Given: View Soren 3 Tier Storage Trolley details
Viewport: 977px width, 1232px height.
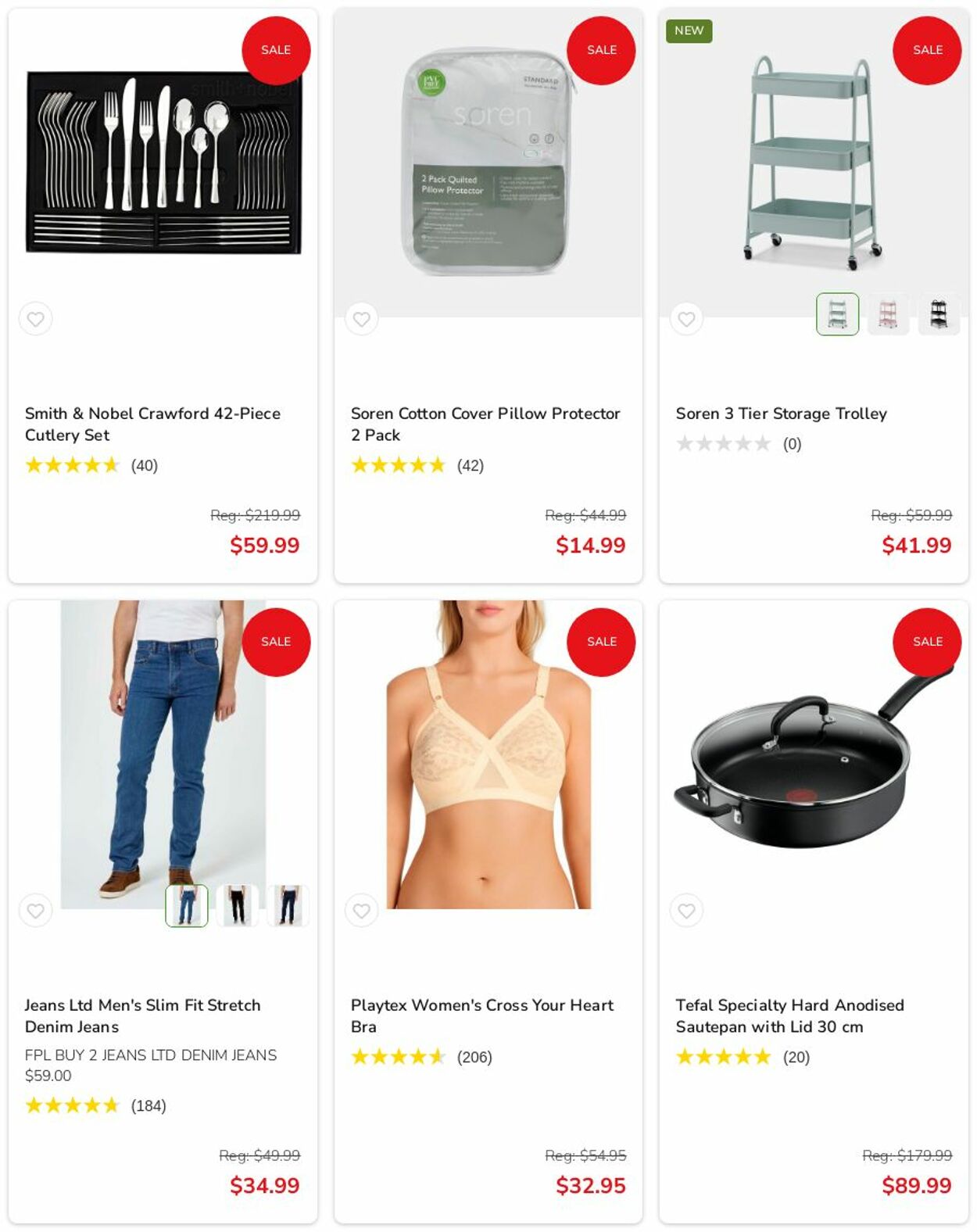Looking at the screenshot, I should (782, 414).
